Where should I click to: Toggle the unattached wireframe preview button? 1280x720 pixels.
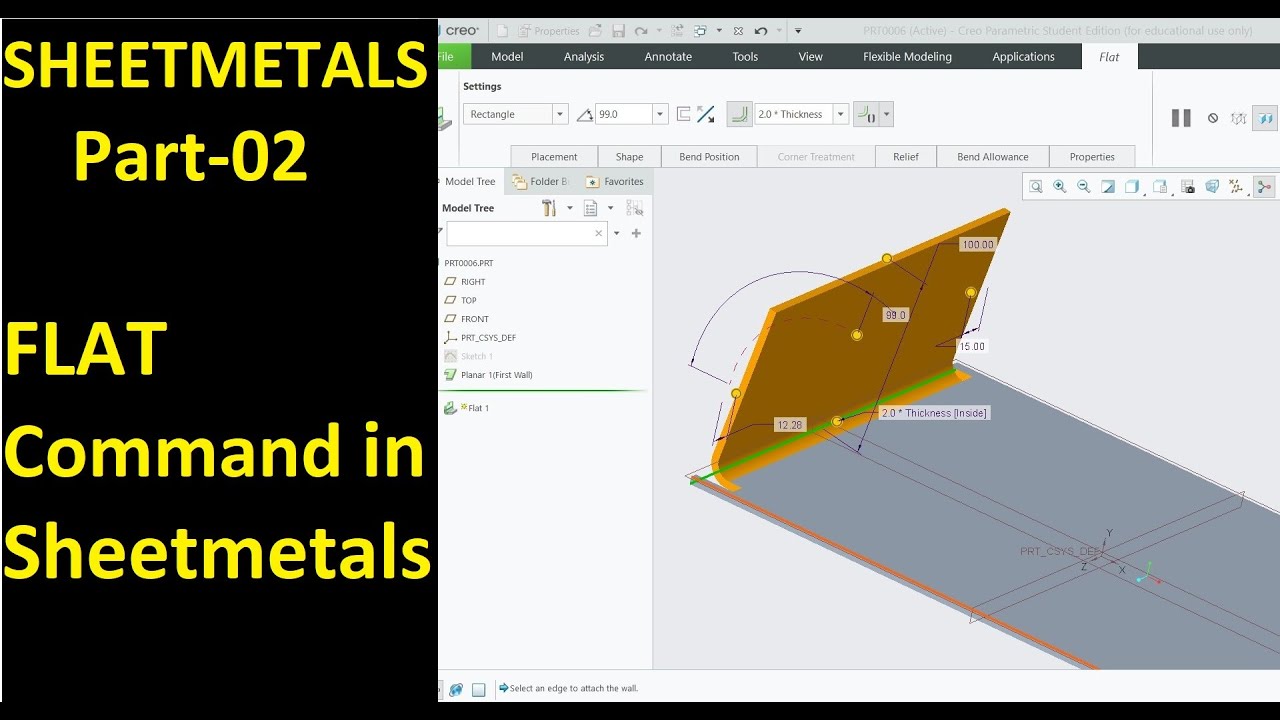click(1238, 118)
